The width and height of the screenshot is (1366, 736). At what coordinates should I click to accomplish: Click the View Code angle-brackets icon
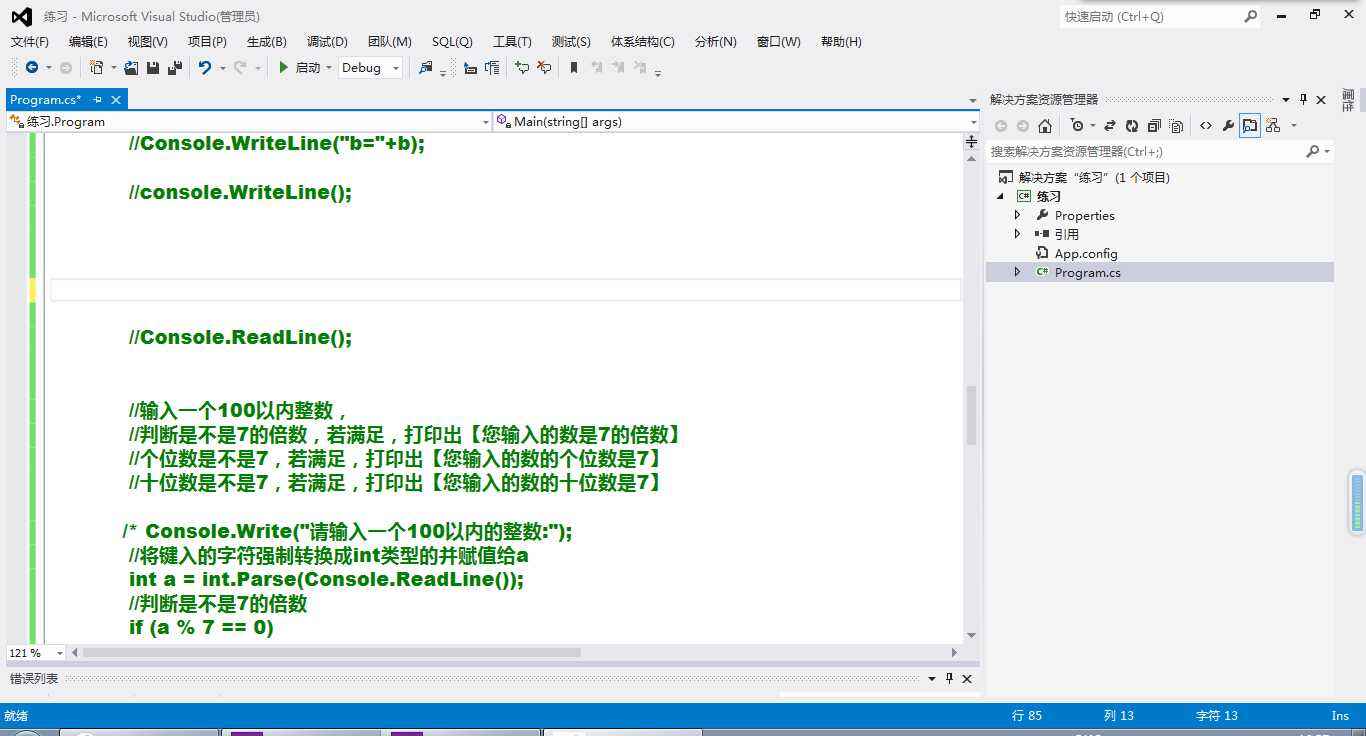(1206, 125)
